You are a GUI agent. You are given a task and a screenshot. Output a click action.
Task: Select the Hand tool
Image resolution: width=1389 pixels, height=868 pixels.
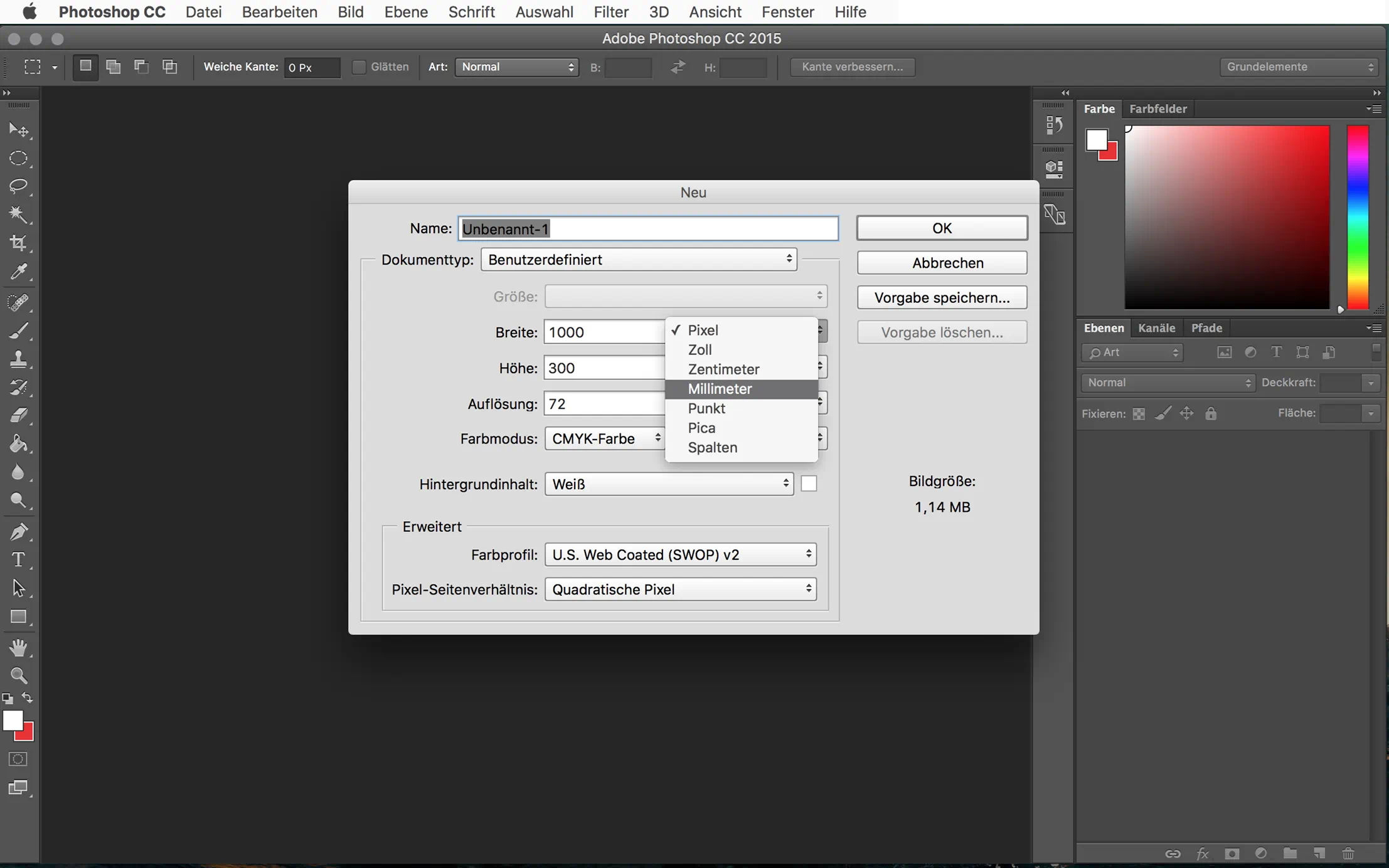click(x=18, y=647)
